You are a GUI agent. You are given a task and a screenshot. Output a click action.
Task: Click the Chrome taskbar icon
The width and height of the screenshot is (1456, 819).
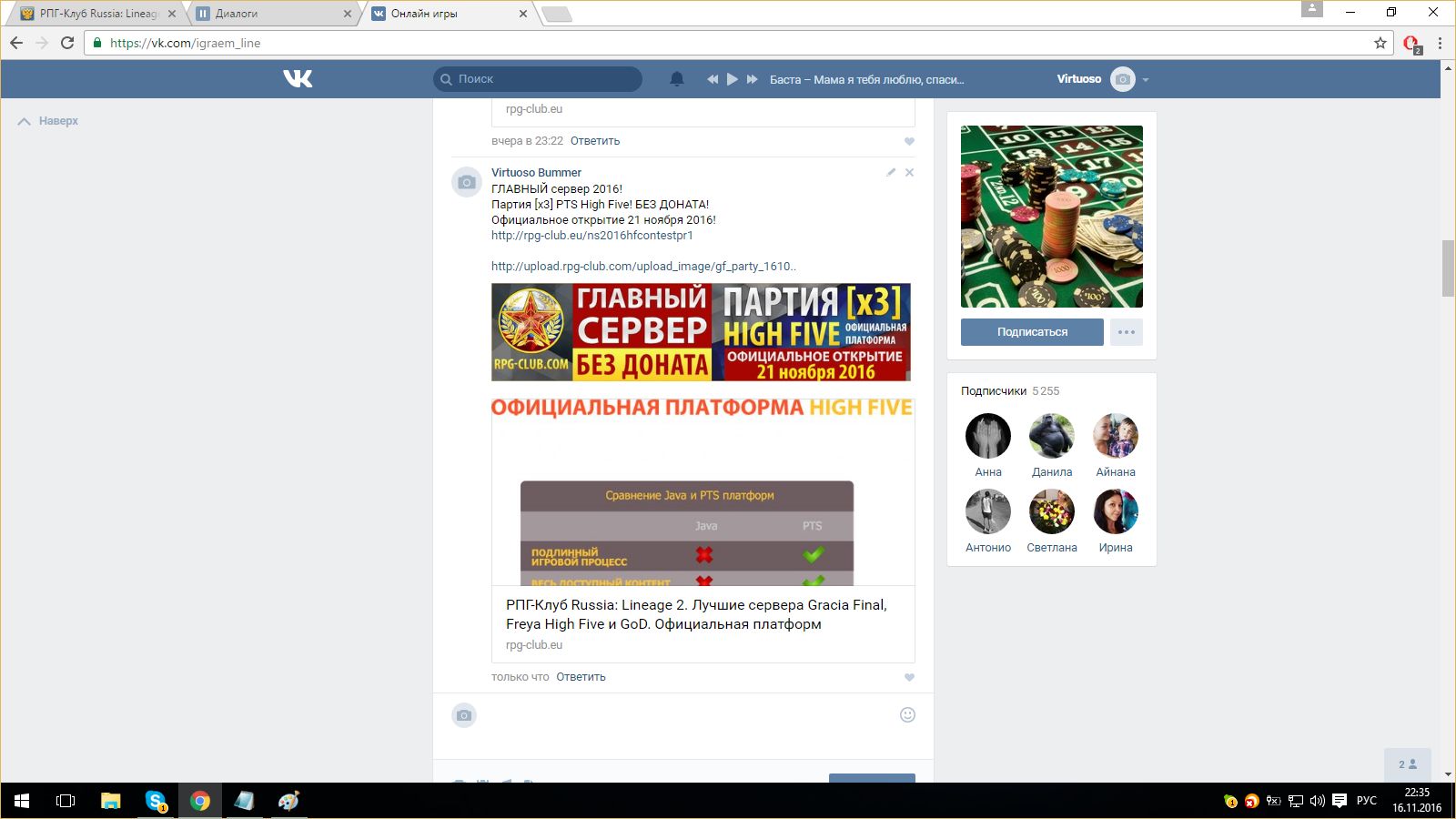click(200, 801)
